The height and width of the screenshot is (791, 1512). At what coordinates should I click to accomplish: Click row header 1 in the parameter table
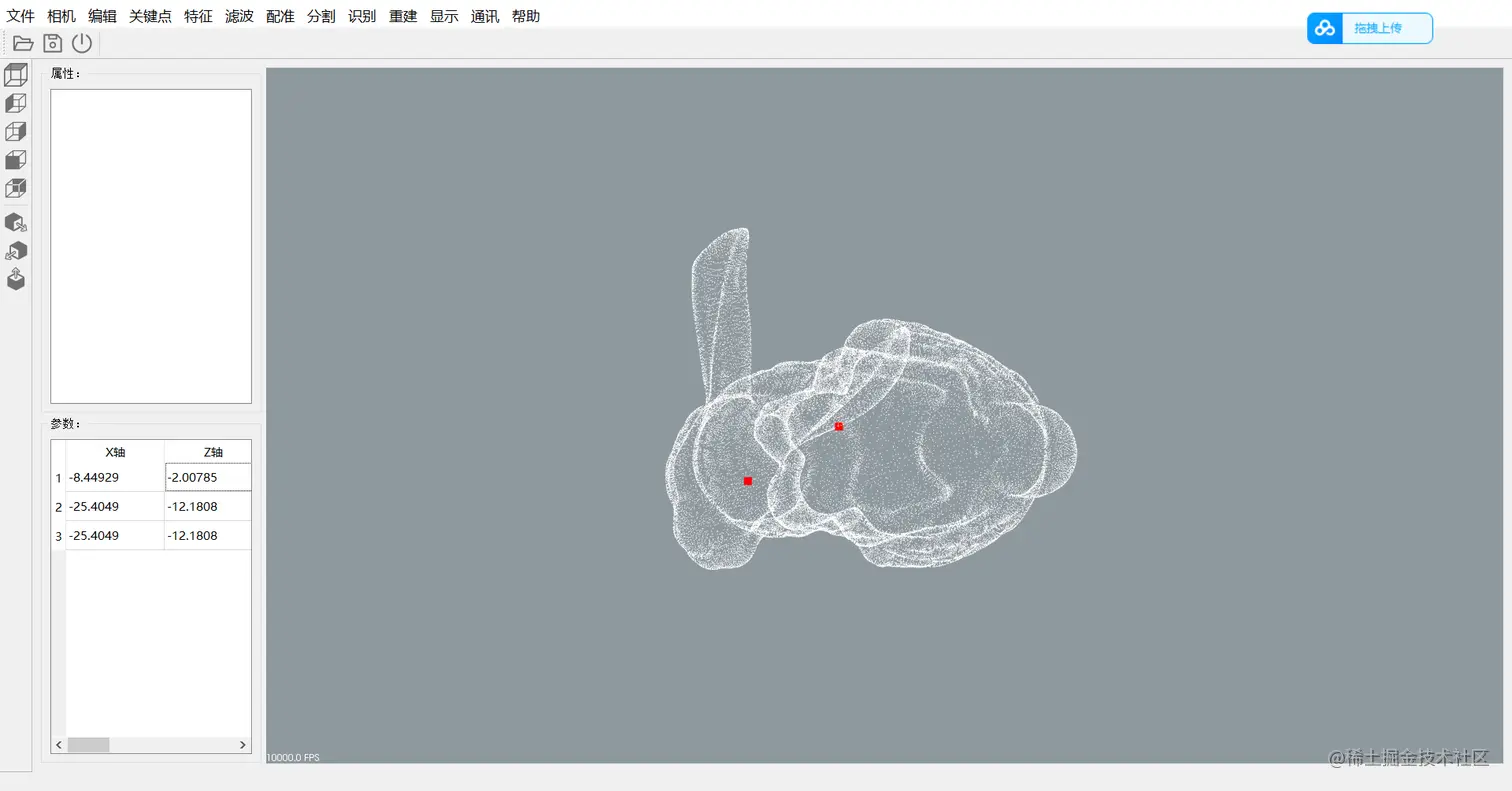[x=58, y=478]
